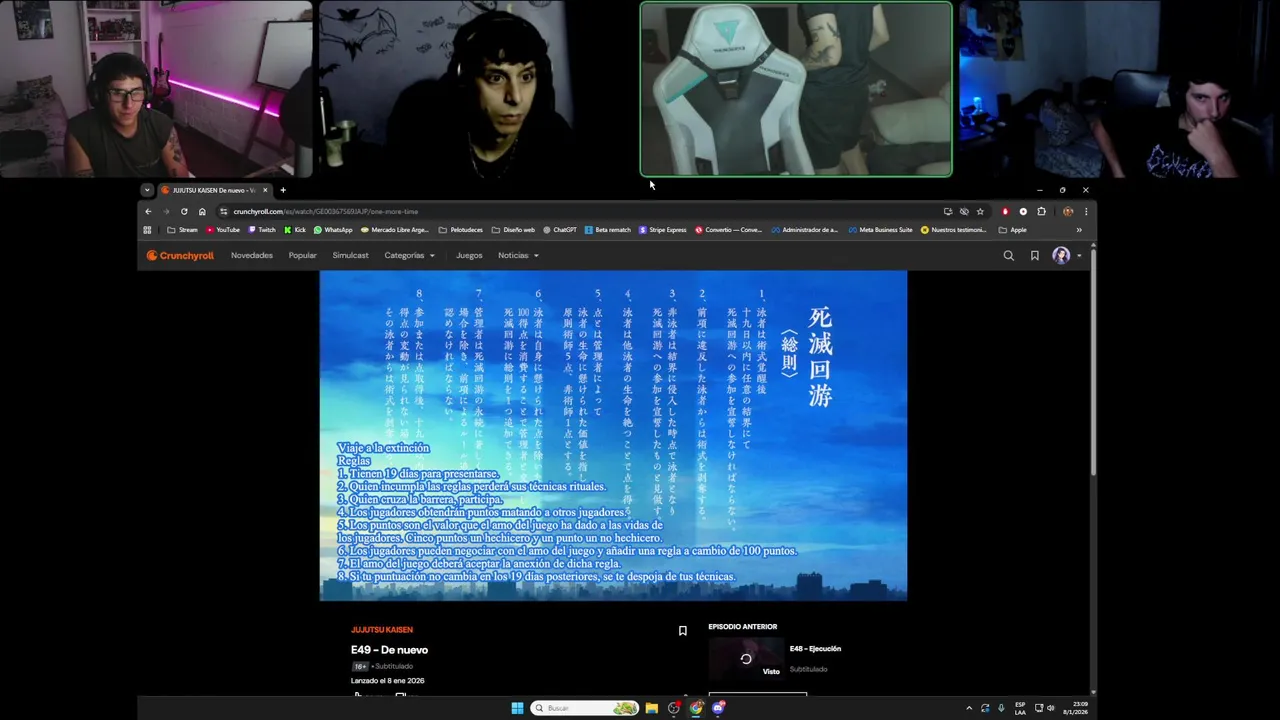Viewport: 1280px width, 720px height.
Task: Click the video player showing the rules
Action: [613, 435]
